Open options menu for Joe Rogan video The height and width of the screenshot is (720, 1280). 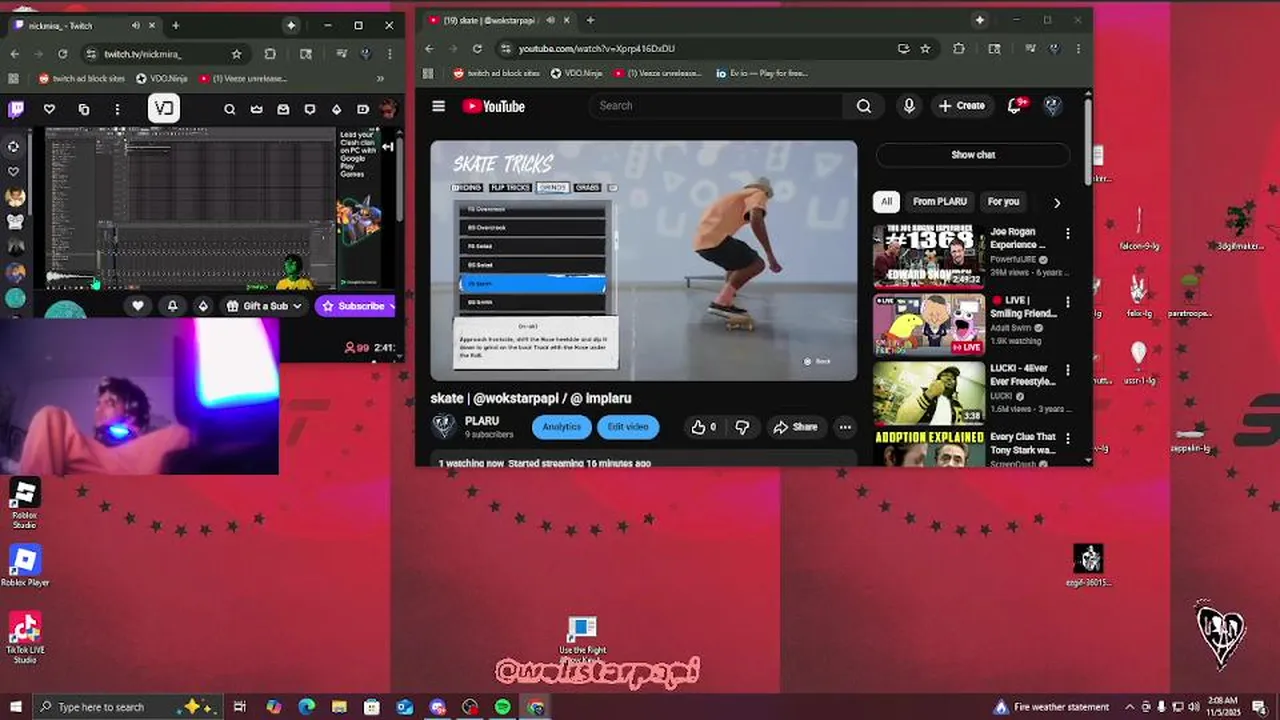click(x=1067, y=234)
